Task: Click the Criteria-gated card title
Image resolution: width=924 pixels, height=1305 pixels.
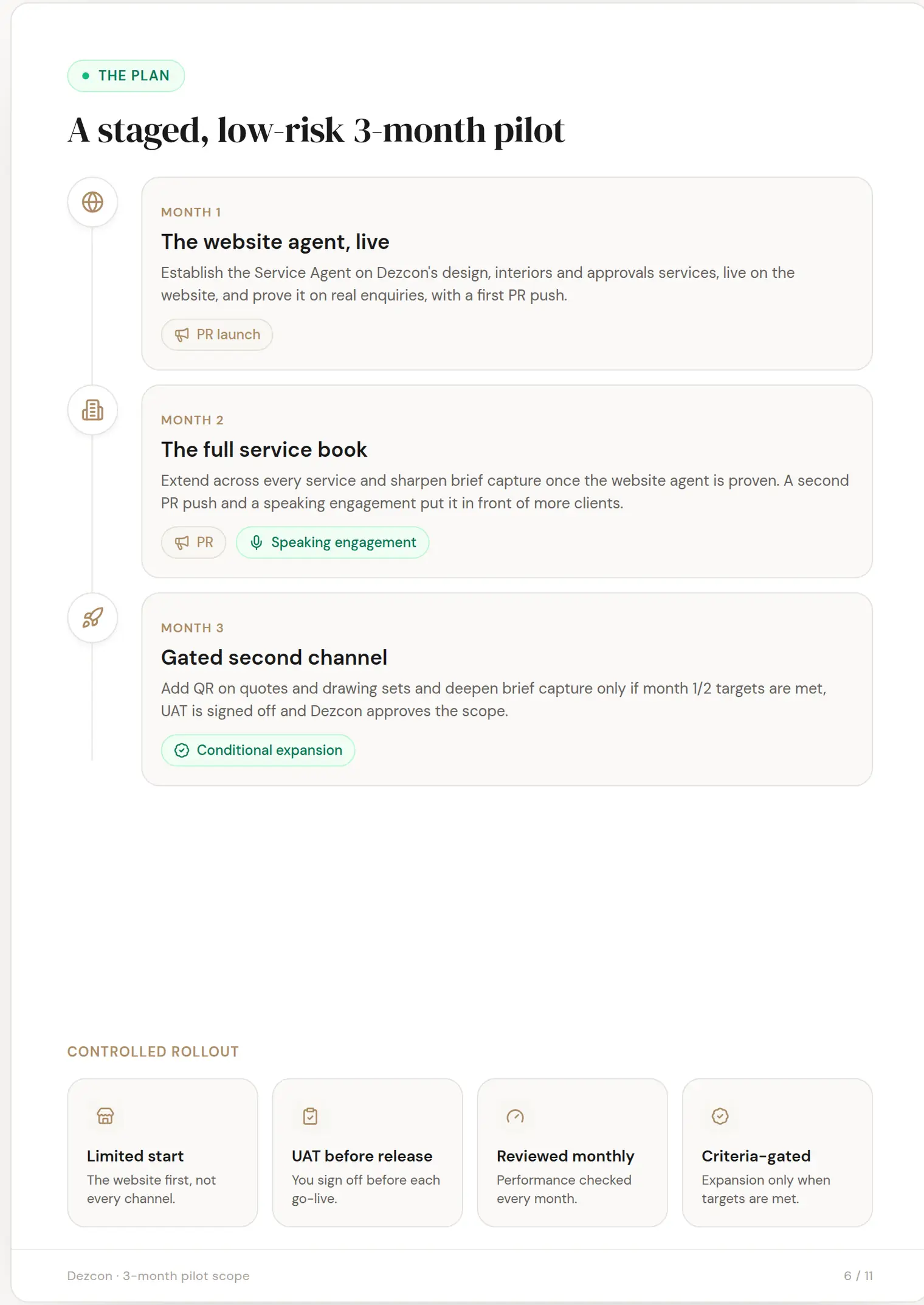Action: click(x=756, y=1156)
